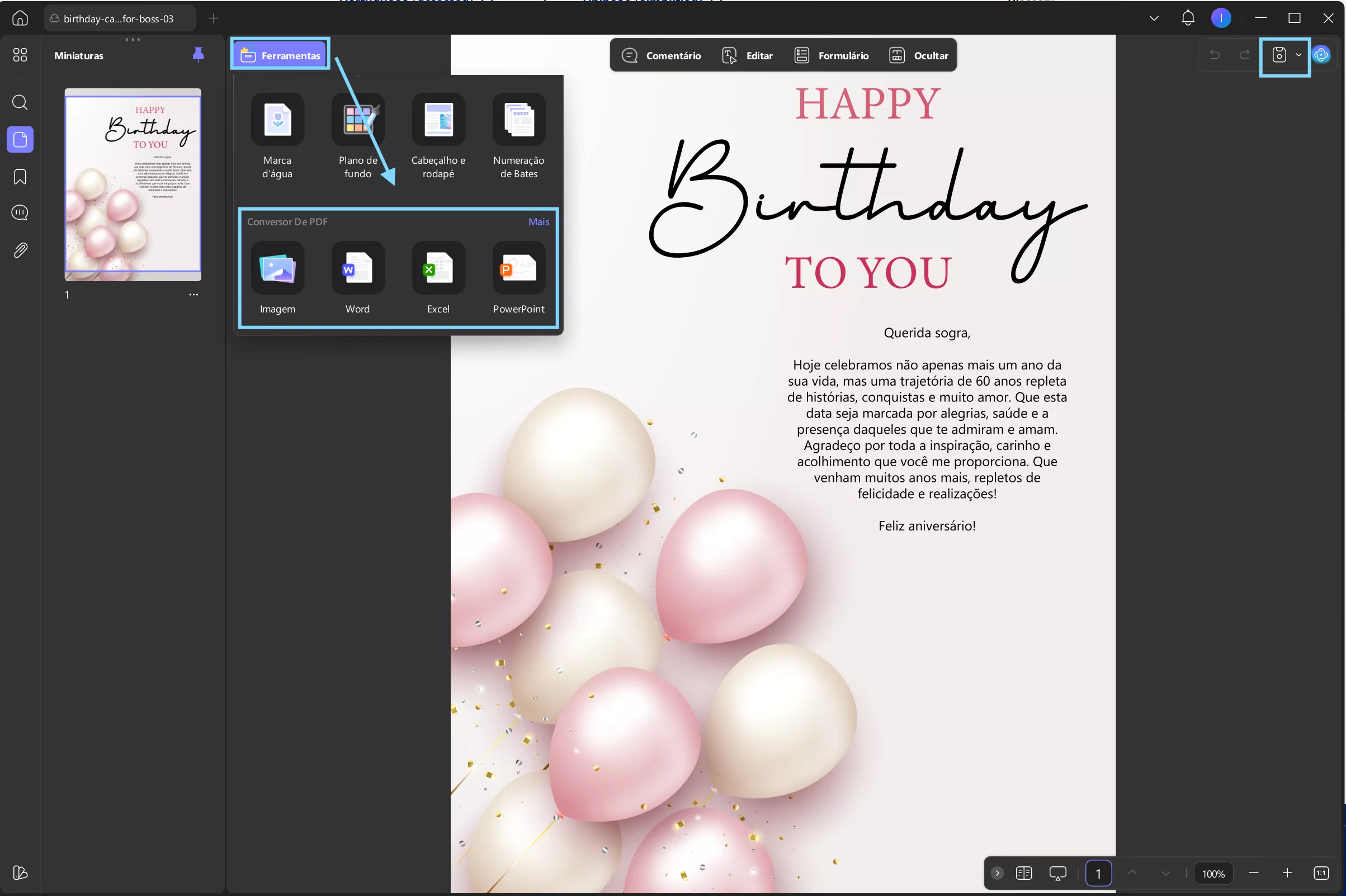This screenshot has width=1346, height=896.
Task: Switch to the Editar mode
Action: coord(748,55)
